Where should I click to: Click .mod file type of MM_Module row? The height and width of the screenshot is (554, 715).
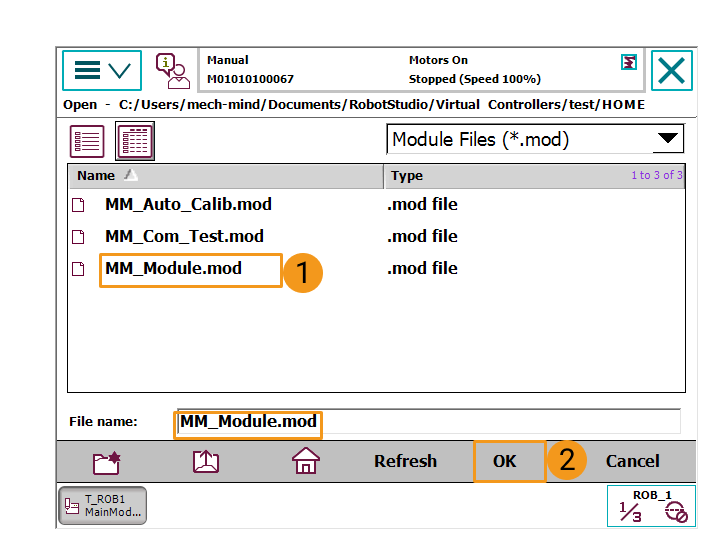tap(422, 268)
